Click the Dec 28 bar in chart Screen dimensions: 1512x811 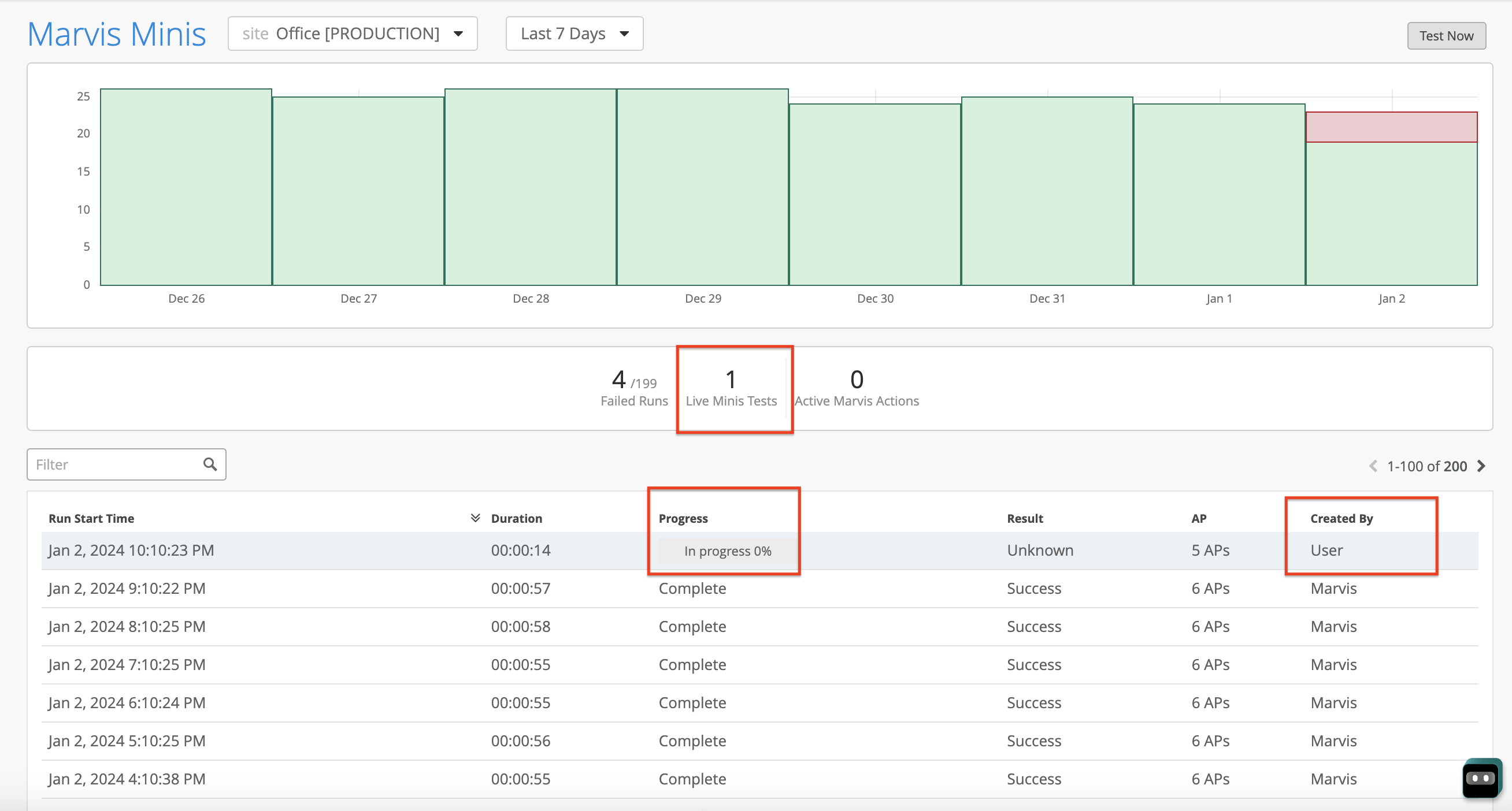tap(531, 187)
